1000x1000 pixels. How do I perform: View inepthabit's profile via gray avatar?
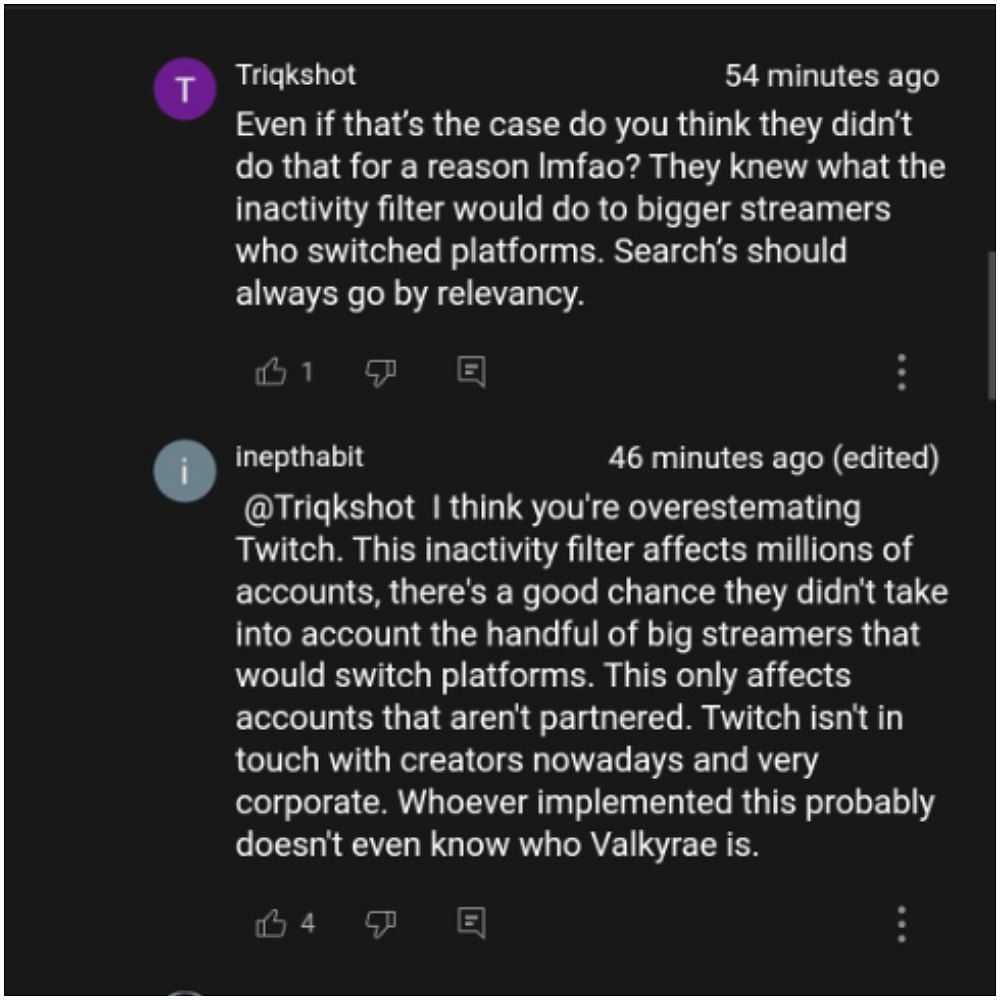point(184,471)
